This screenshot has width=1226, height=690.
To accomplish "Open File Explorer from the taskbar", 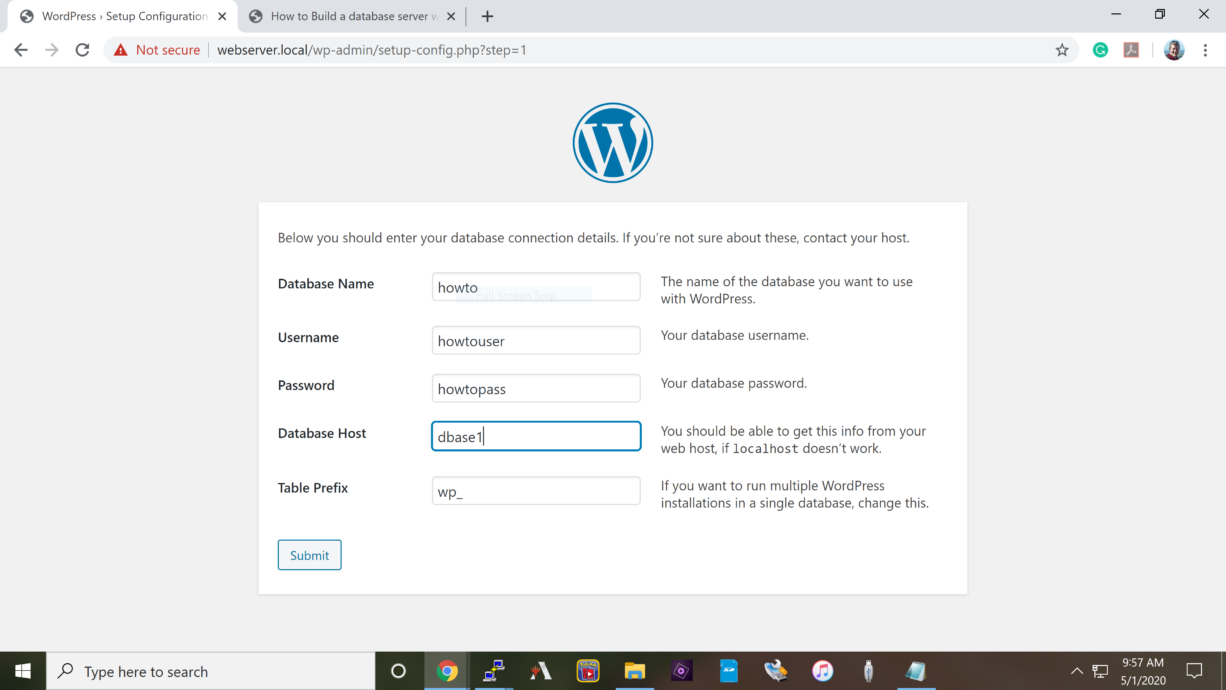I will coord(634,671).
